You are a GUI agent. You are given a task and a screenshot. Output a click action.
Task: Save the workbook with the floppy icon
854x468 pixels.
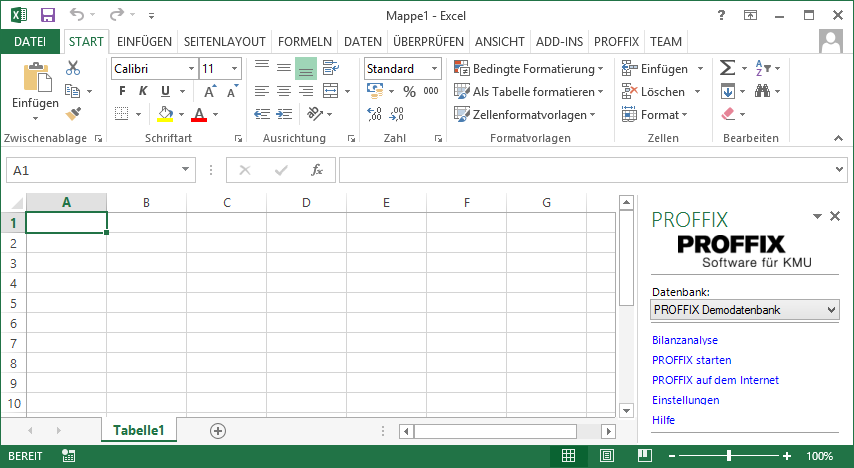pyautogui.click(x=48, y=15)
